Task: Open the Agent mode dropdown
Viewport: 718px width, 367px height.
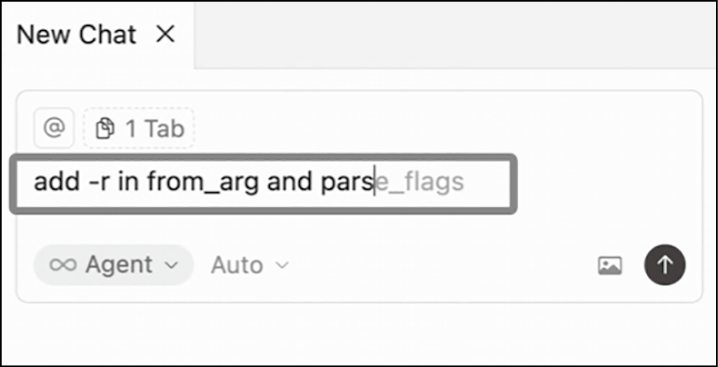Action: [114, 265]
